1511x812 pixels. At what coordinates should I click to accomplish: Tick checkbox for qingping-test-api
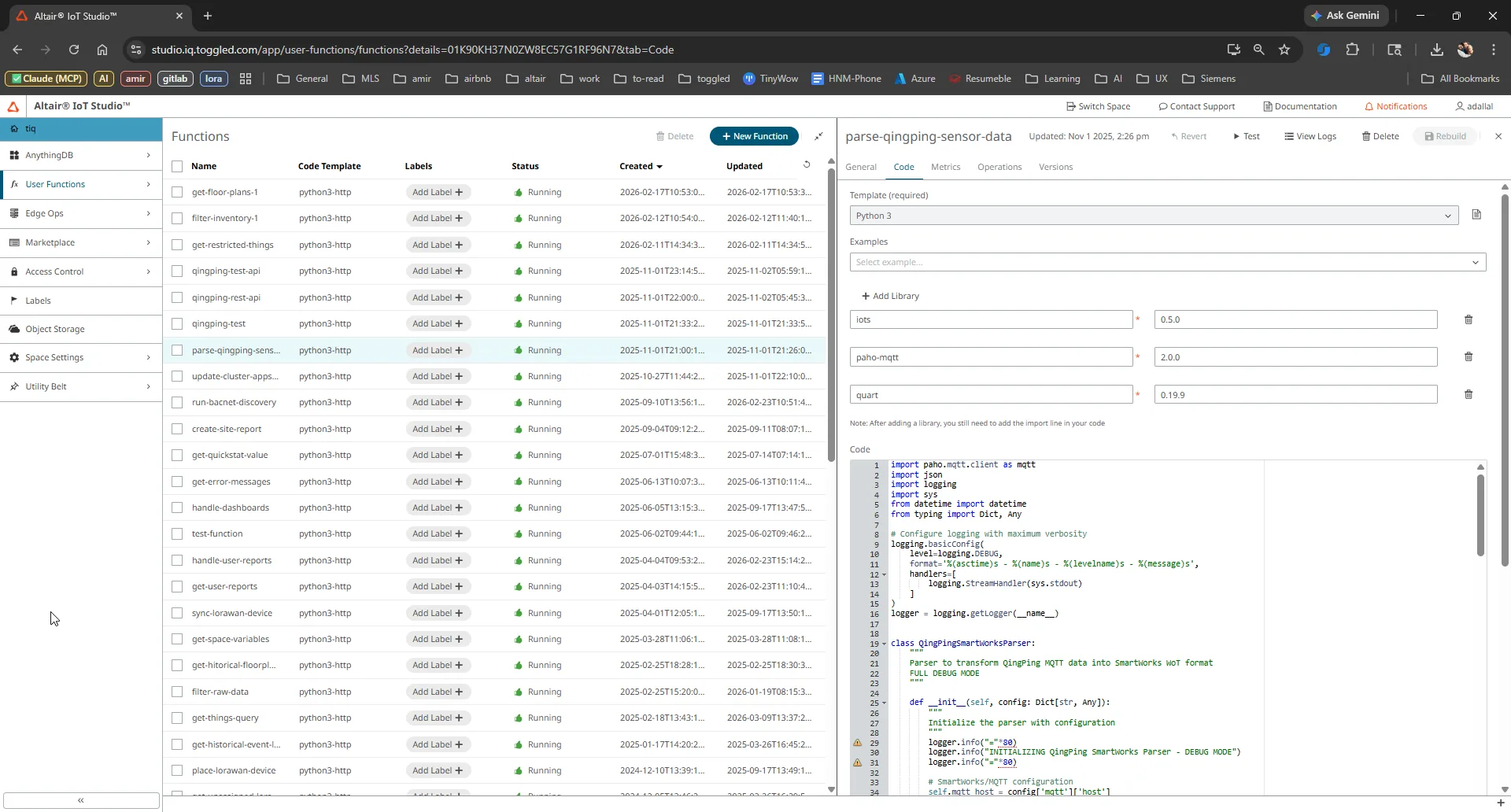177,271
